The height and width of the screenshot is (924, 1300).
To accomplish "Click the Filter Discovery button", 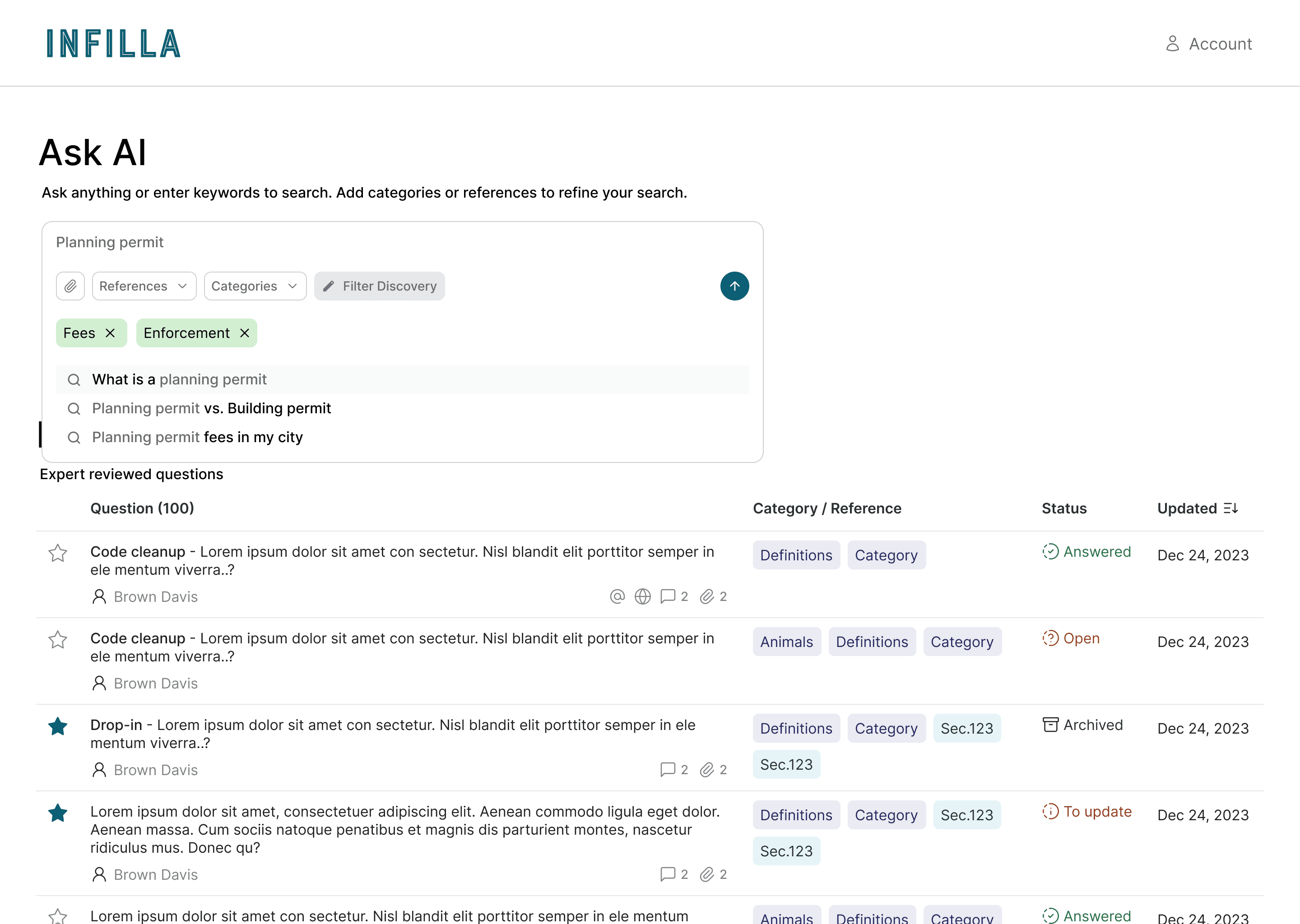I will [379, 286].
